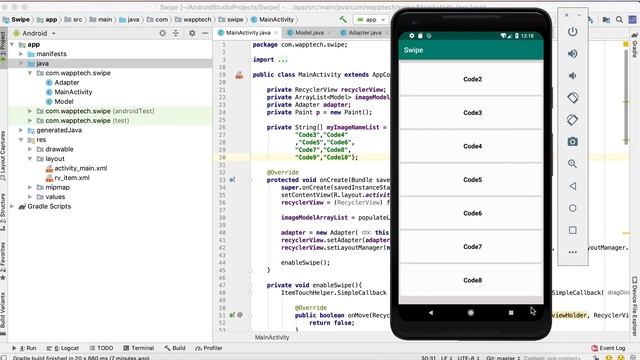
Task: Expand the generatedJava folder
Action: pos(21,130)
